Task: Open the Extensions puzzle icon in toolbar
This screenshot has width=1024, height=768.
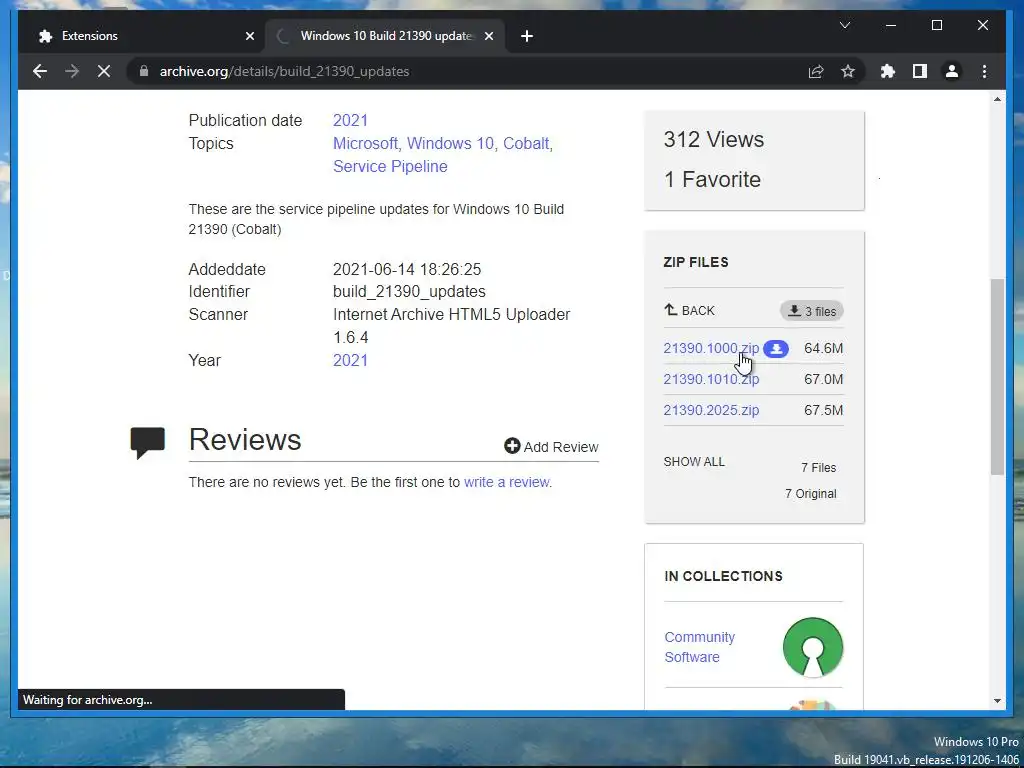Action: point(888,71)
